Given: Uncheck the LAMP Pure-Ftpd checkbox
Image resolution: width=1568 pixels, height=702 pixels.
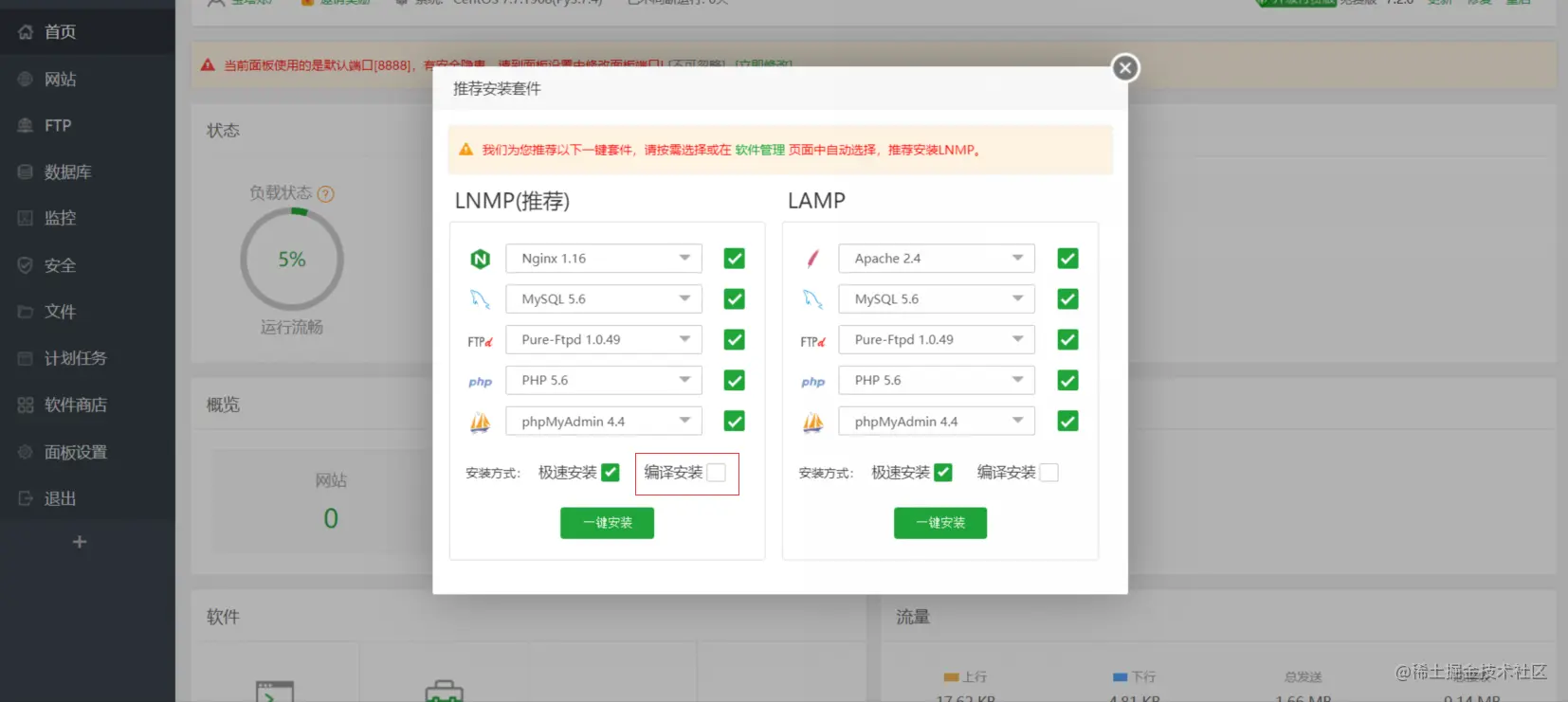Looking at the screenshot, I should pos(1067,340).
